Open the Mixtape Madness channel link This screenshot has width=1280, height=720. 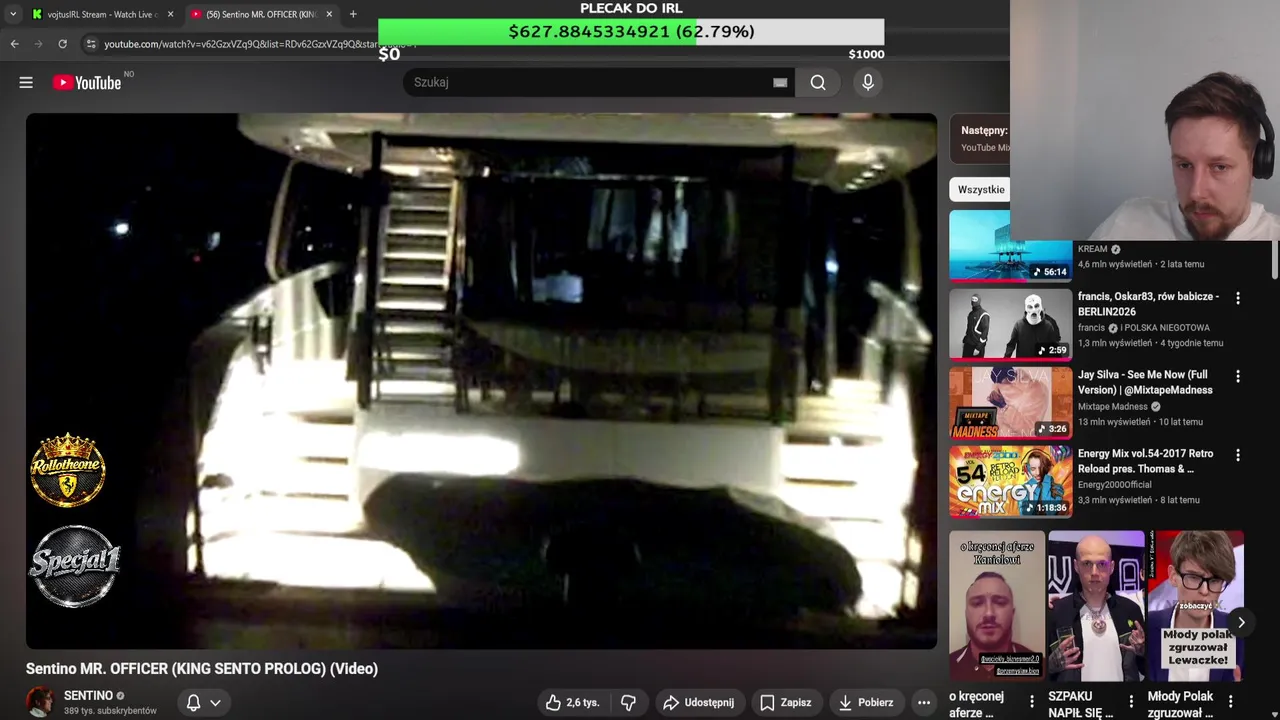click(1112, 407)
